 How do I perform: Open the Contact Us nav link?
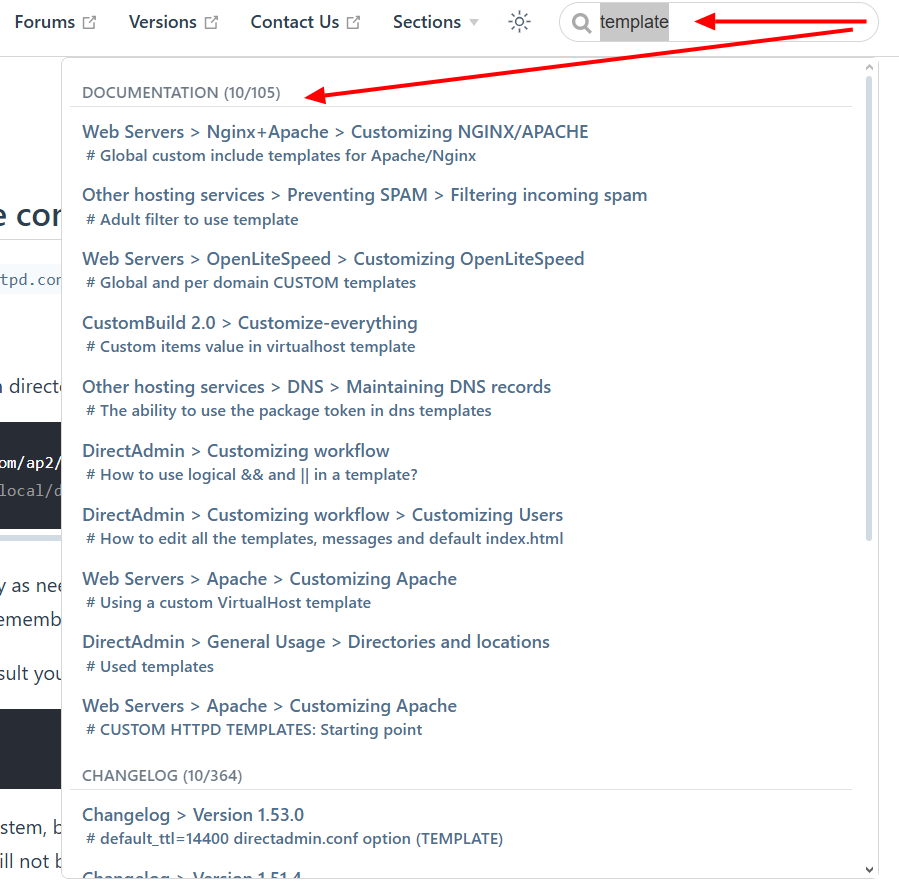point(295,22)
